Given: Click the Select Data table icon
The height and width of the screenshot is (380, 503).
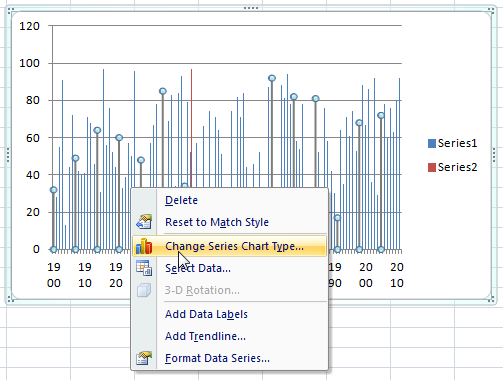Looking at the screenshot, I should 144,268.
